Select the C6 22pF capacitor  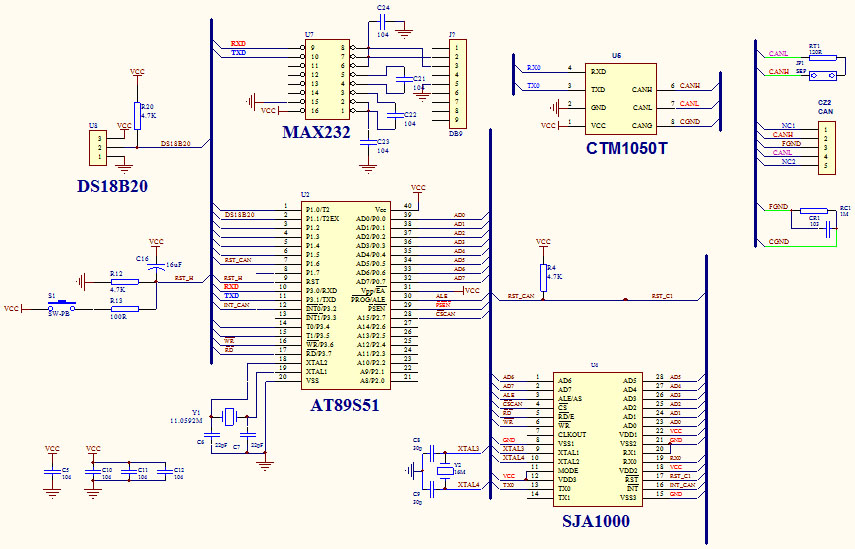212,436
